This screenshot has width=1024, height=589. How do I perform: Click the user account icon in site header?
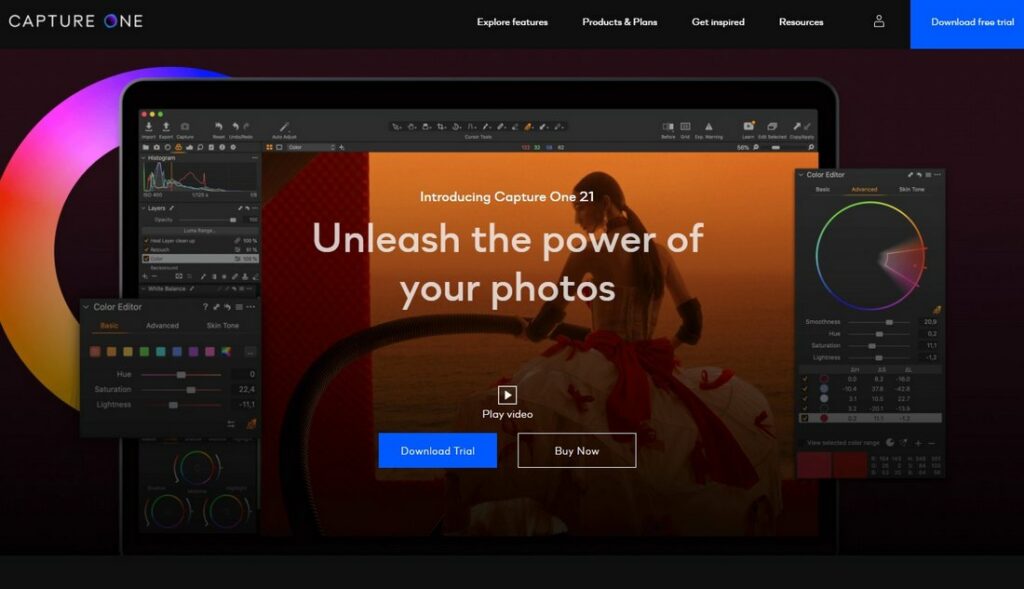click(879, 22)
